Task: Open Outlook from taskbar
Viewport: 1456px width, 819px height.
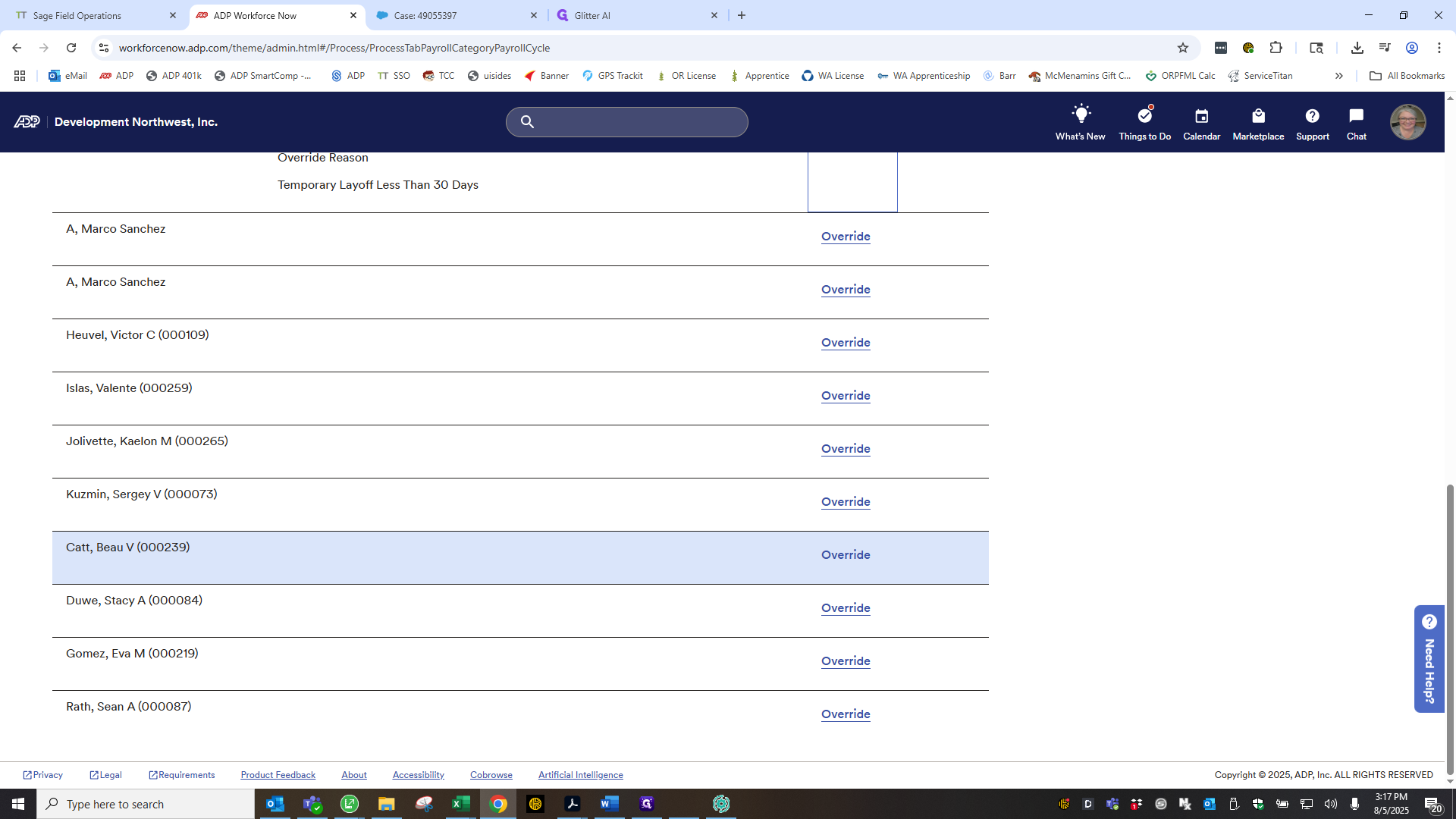Action: [275, 804]
